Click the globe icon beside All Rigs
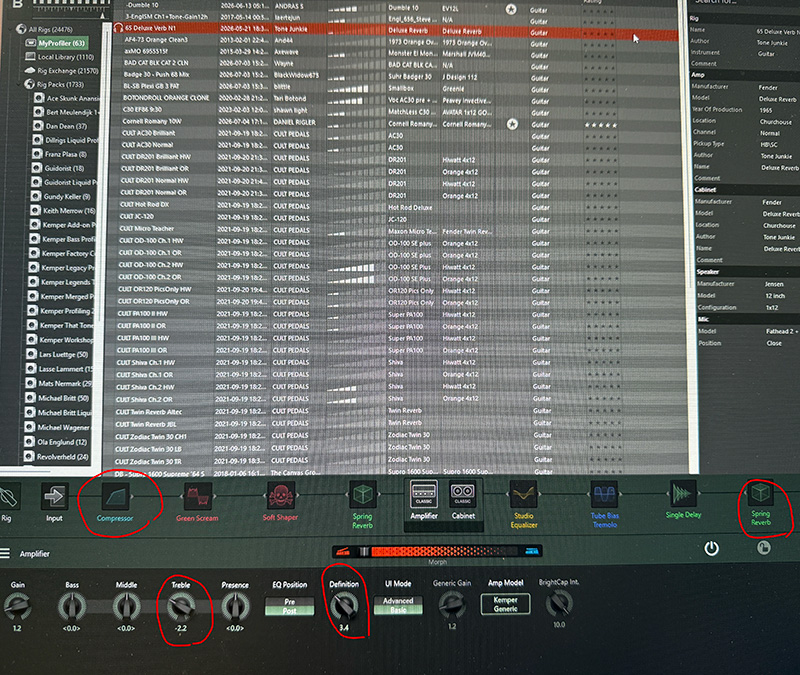The image size is (800, 675). [21, 29]
